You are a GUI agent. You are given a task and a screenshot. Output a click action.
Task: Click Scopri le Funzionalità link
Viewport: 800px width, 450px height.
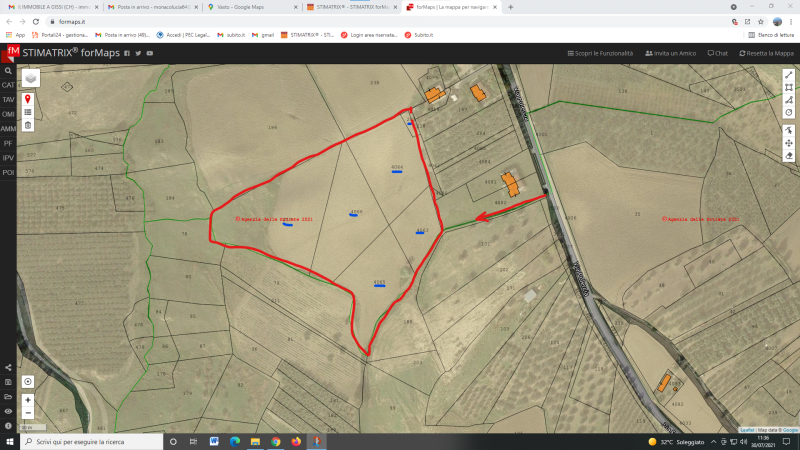click(600, 53)
